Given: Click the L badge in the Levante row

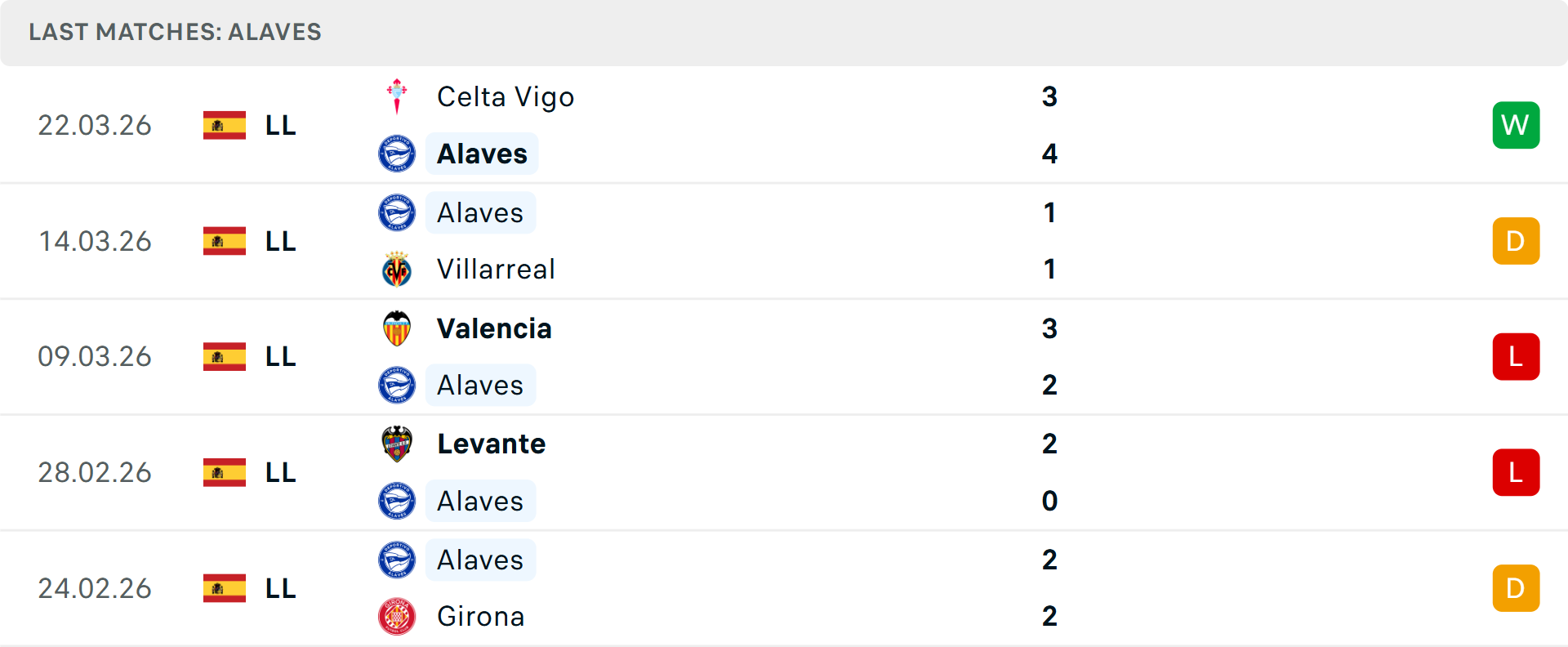Looking at the screenshot, I should [x=1516, y=472].
